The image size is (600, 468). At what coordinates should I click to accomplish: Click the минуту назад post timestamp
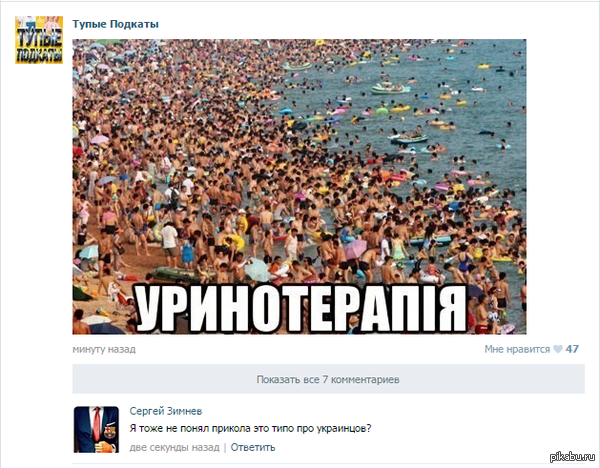104,349
